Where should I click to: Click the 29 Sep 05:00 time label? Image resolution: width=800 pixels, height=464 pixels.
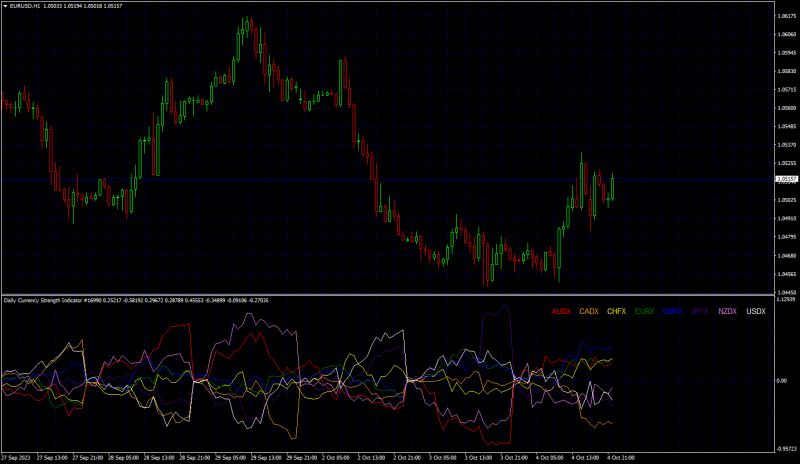click(x=231, y=458)
